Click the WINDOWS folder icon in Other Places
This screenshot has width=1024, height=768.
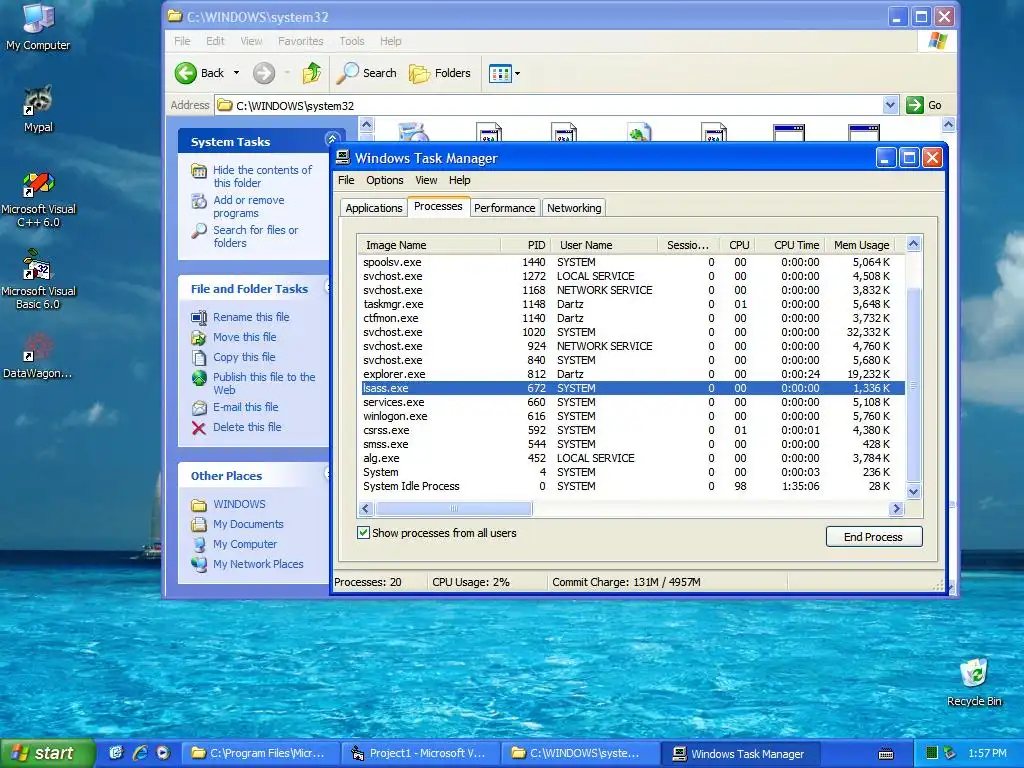(x=199, y=505)
